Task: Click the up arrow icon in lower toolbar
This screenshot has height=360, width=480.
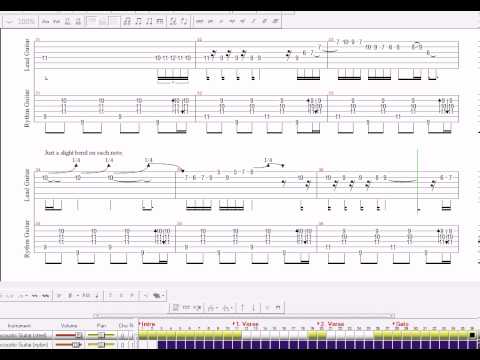Action: (242, 307)
